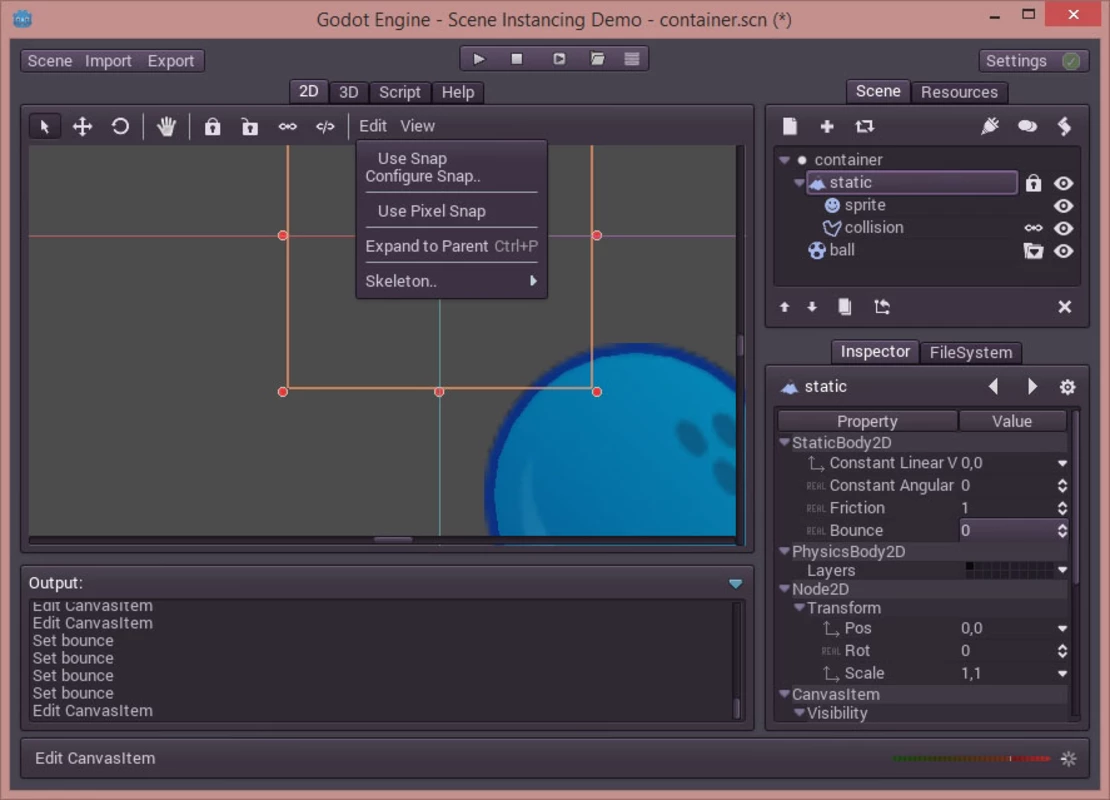Image resolution: width=1110 pixels, height=800 pixels.
Task: Click the add new node plus icon
Action: 827,126
